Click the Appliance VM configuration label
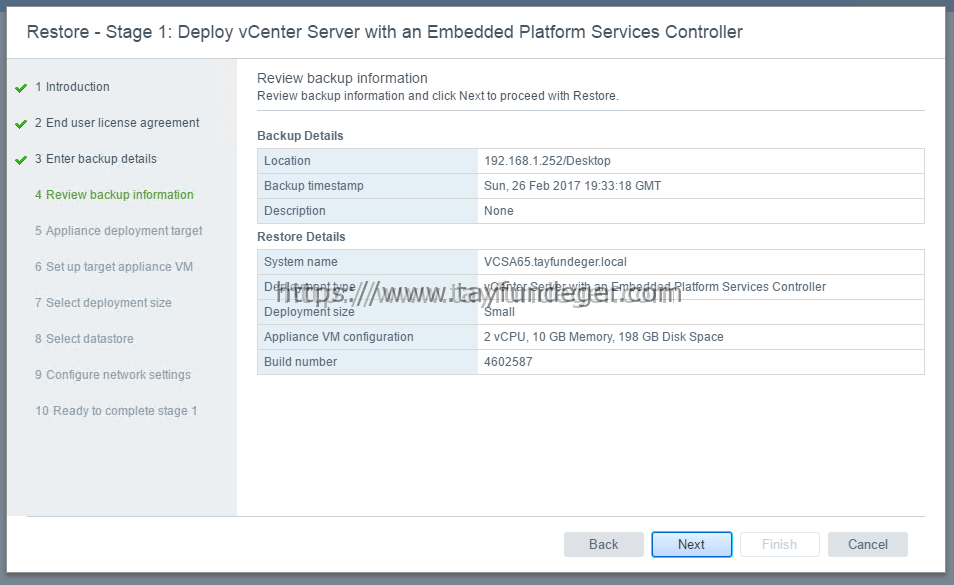The image size is (954, 585). 338,337
